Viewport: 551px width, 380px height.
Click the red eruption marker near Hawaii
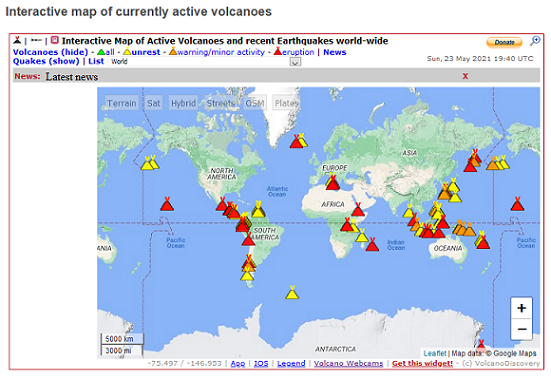click(167, 204)
